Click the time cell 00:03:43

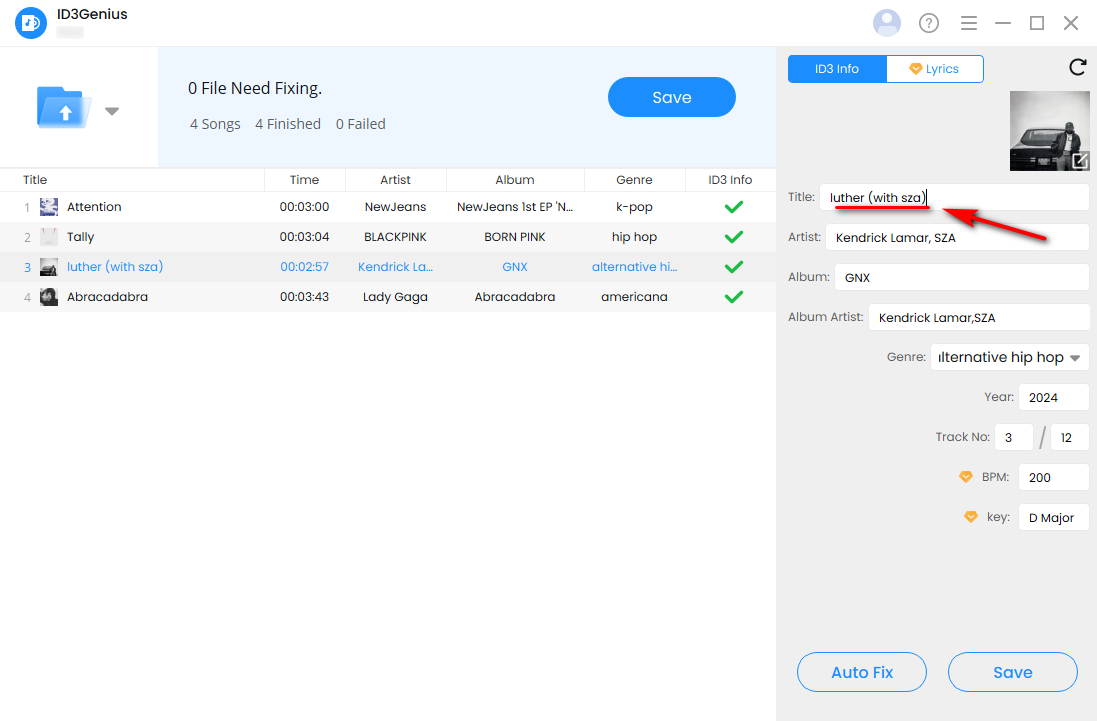(304, 297)
